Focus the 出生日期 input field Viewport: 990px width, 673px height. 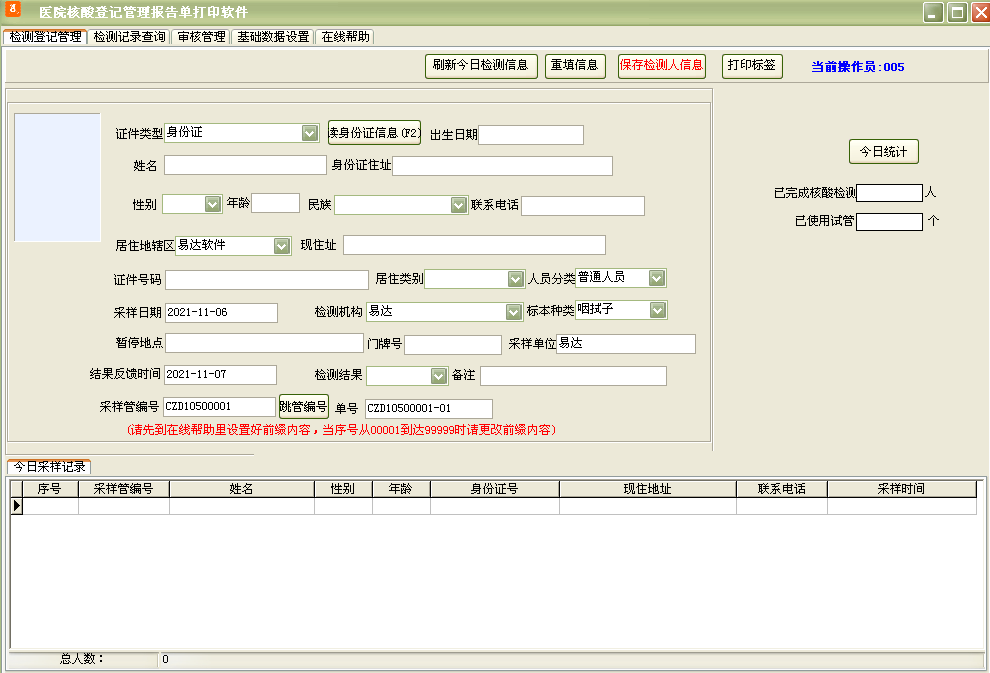pyautogui.click(x=531, y=134)
